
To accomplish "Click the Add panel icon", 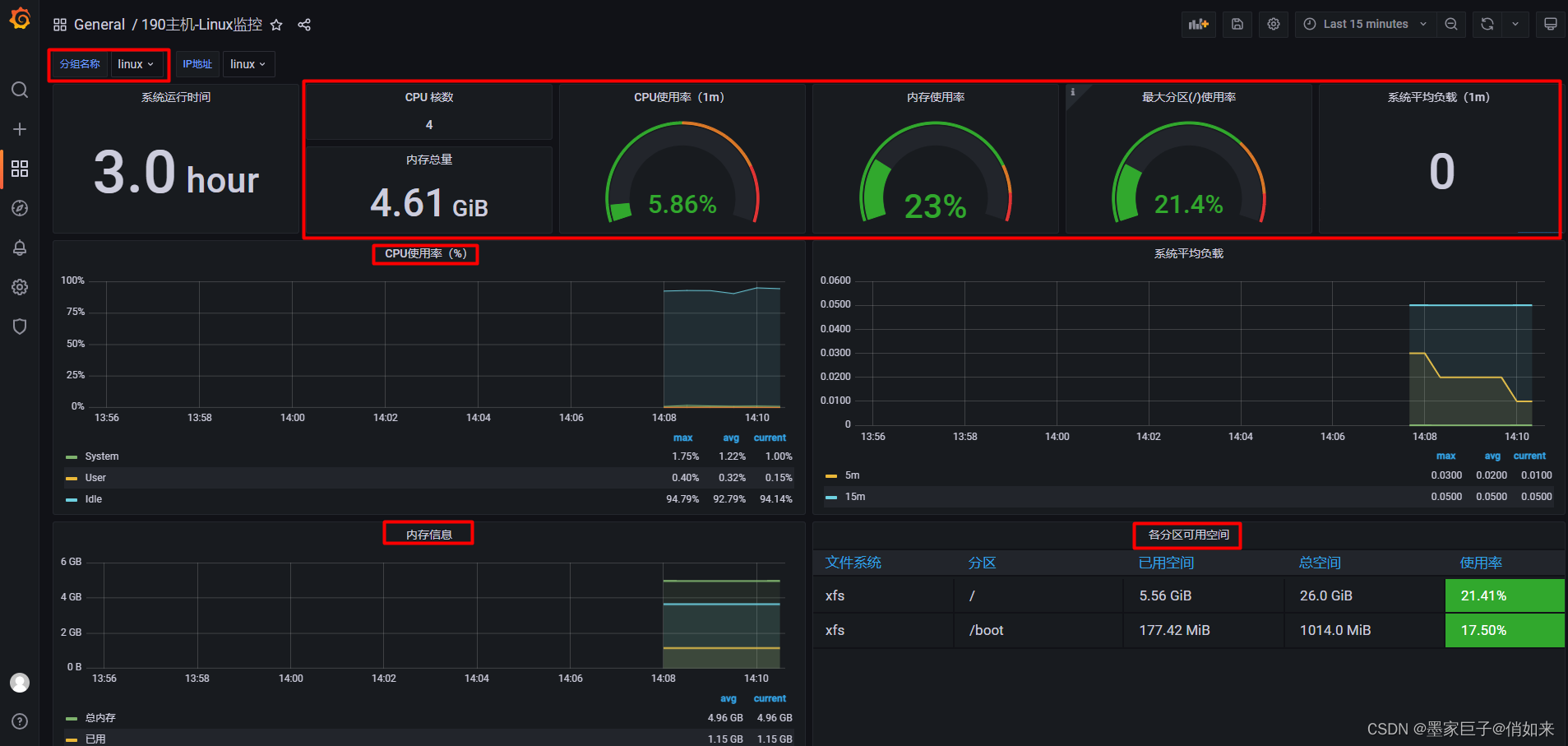I will 1199,24.
